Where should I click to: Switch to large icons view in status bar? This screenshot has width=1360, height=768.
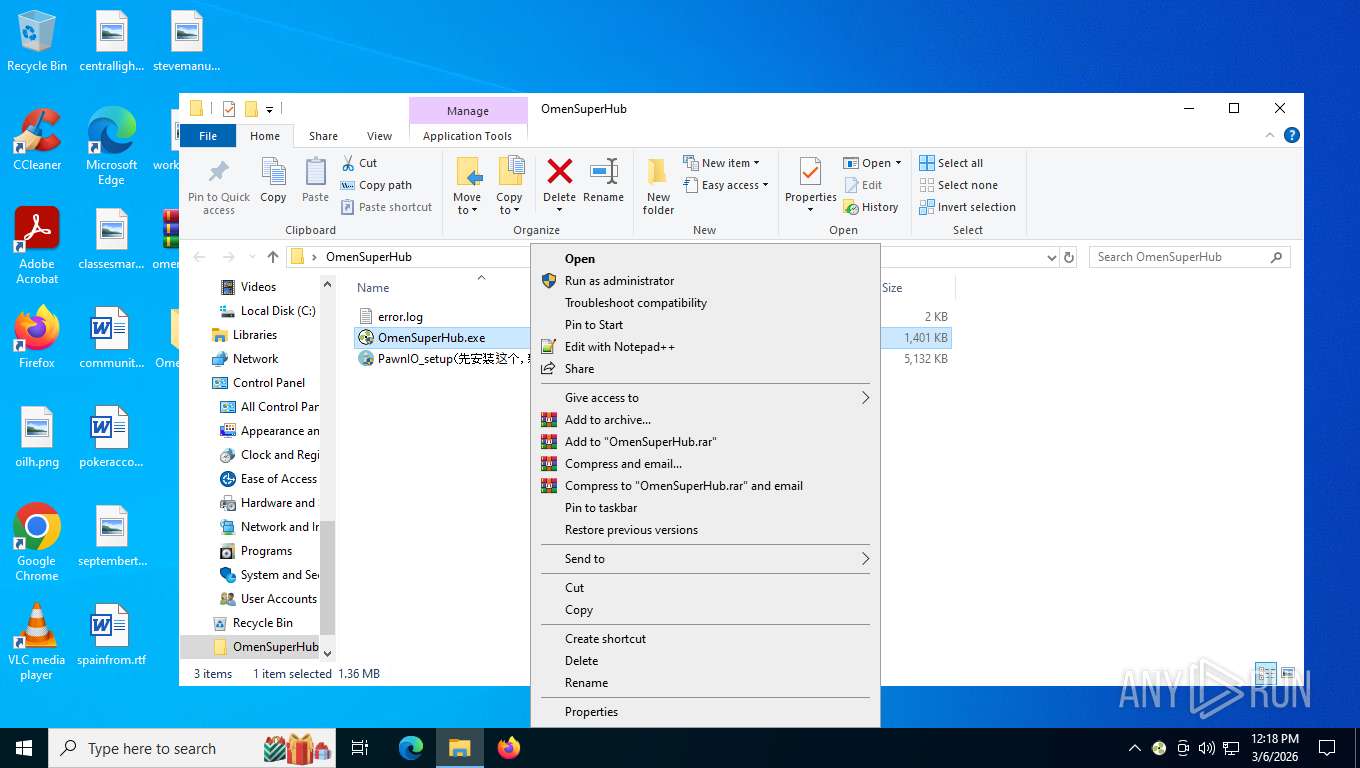pyautogui.click(x=1288, y=674)
